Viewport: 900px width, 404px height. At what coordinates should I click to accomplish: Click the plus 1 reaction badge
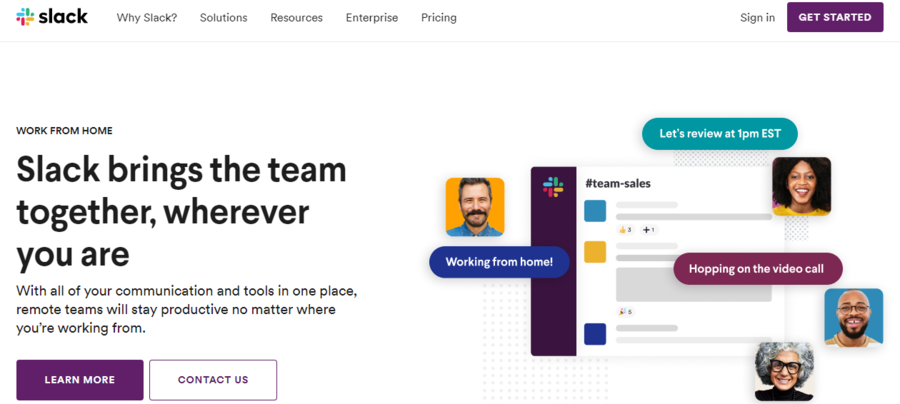point(649,230)
